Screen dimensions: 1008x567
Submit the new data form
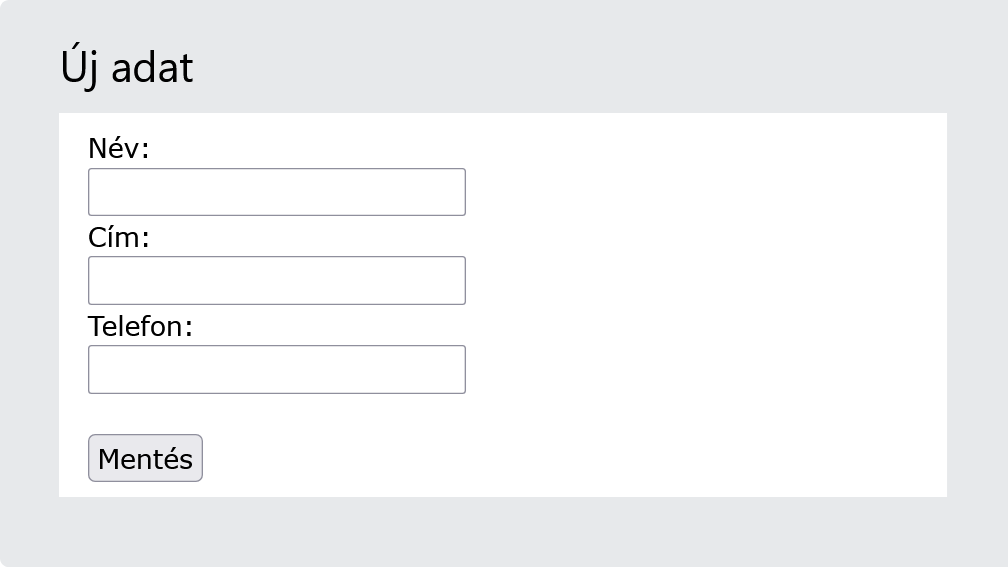[145, 458]
